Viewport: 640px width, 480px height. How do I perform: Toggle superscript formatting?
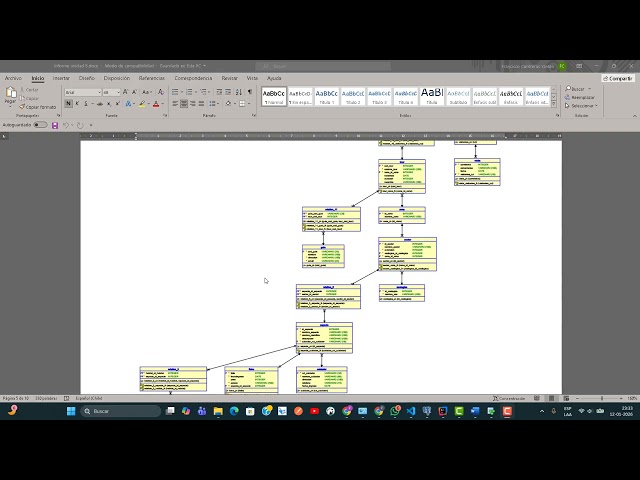tap(118, 104)
